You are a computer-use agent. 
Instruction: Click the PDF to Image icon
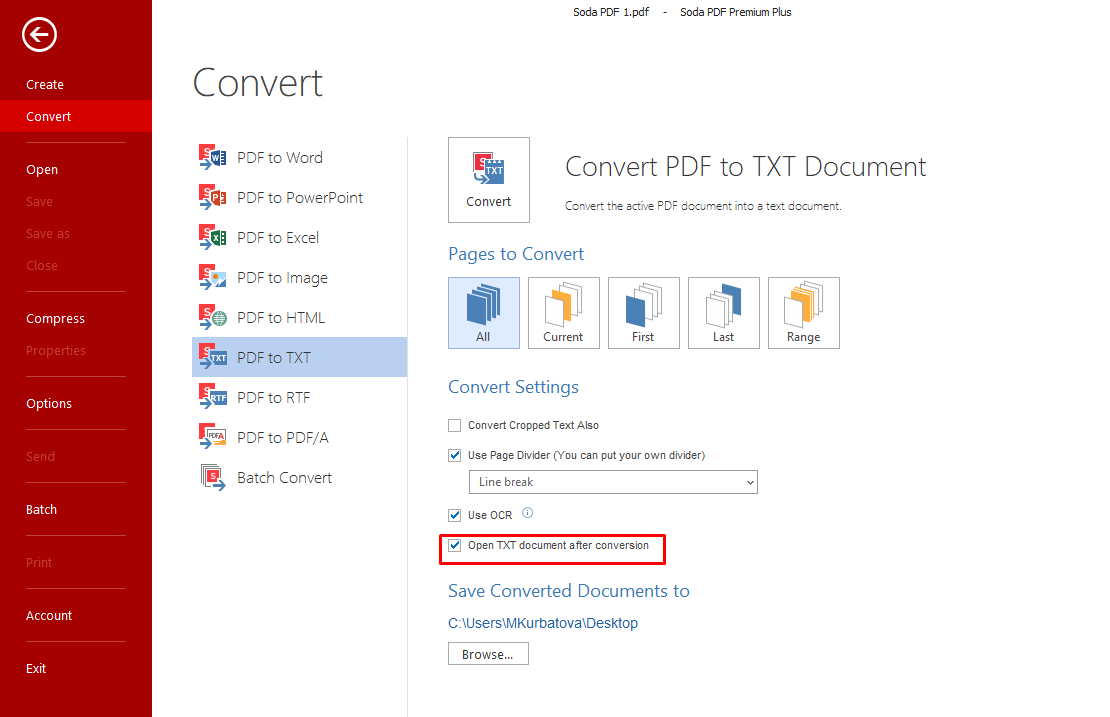(x=212, y=277)
